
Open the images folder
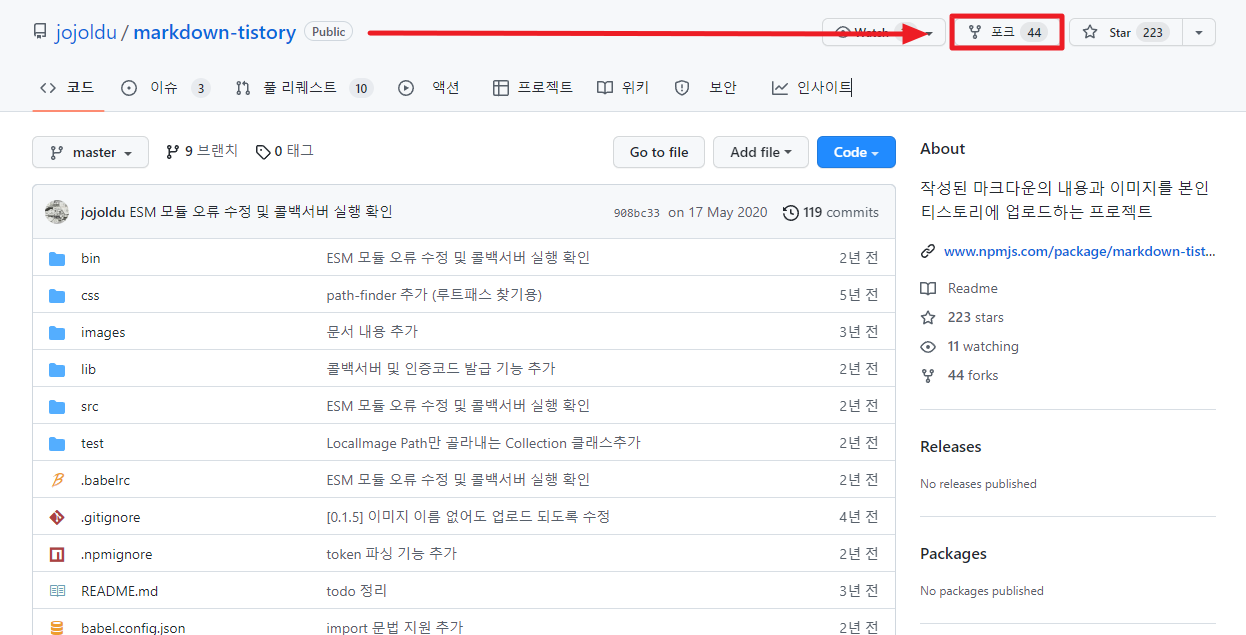103,332
